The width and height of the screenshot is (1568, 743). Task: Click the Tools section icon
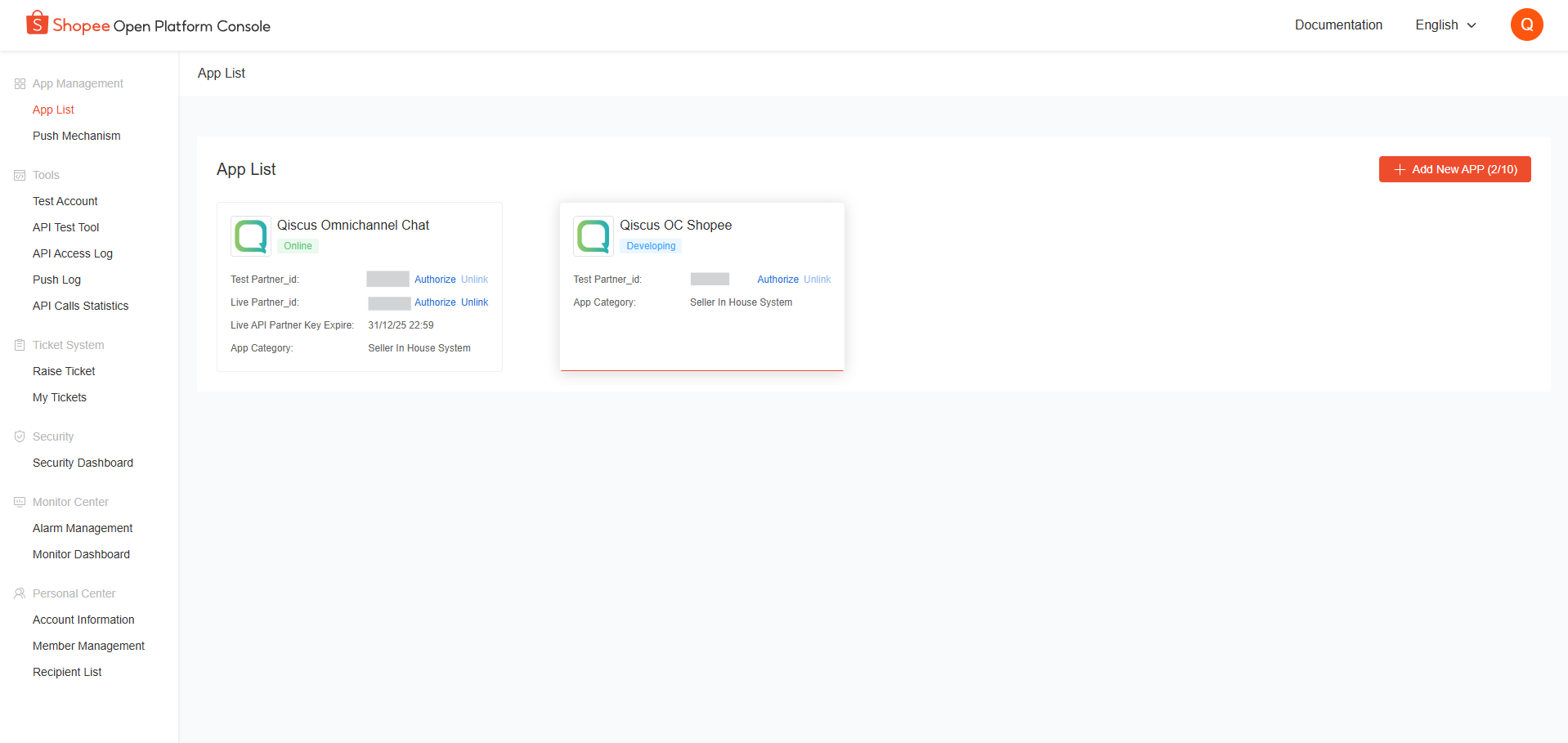pyautogui.click(x=20, y=176)
